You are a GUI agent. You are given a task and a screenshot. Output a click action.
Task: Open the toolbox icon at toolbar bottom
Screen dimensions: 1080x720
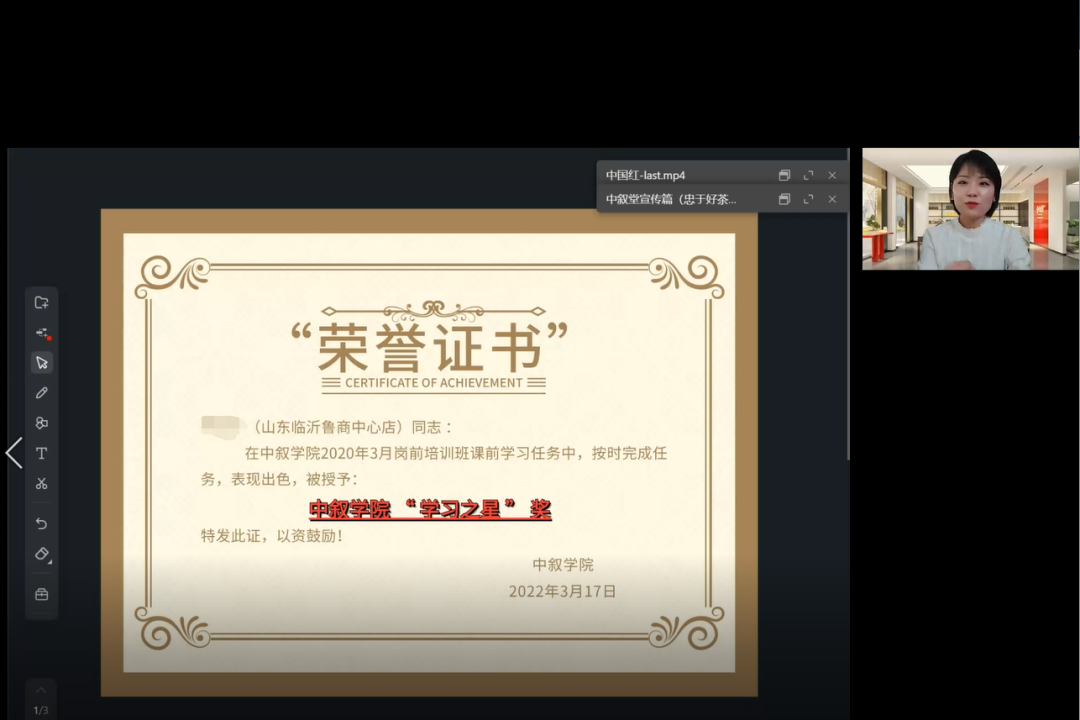click(41, 592)
